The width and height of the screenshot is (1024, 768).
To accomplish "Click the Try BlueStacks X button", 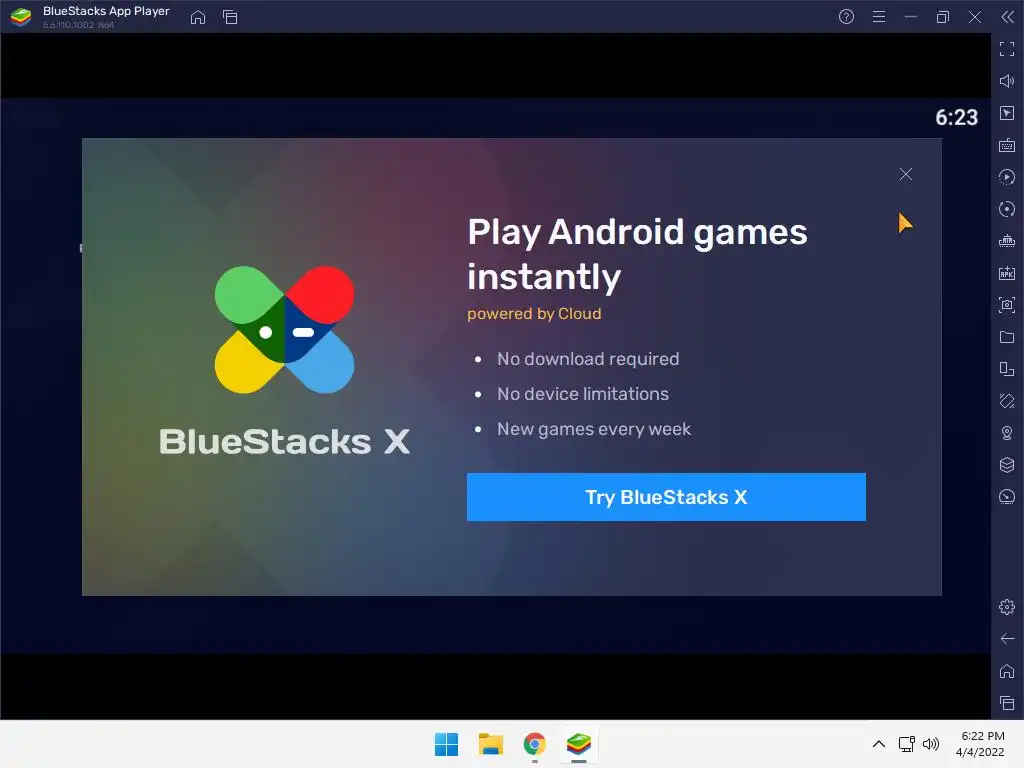I will 666,497.
